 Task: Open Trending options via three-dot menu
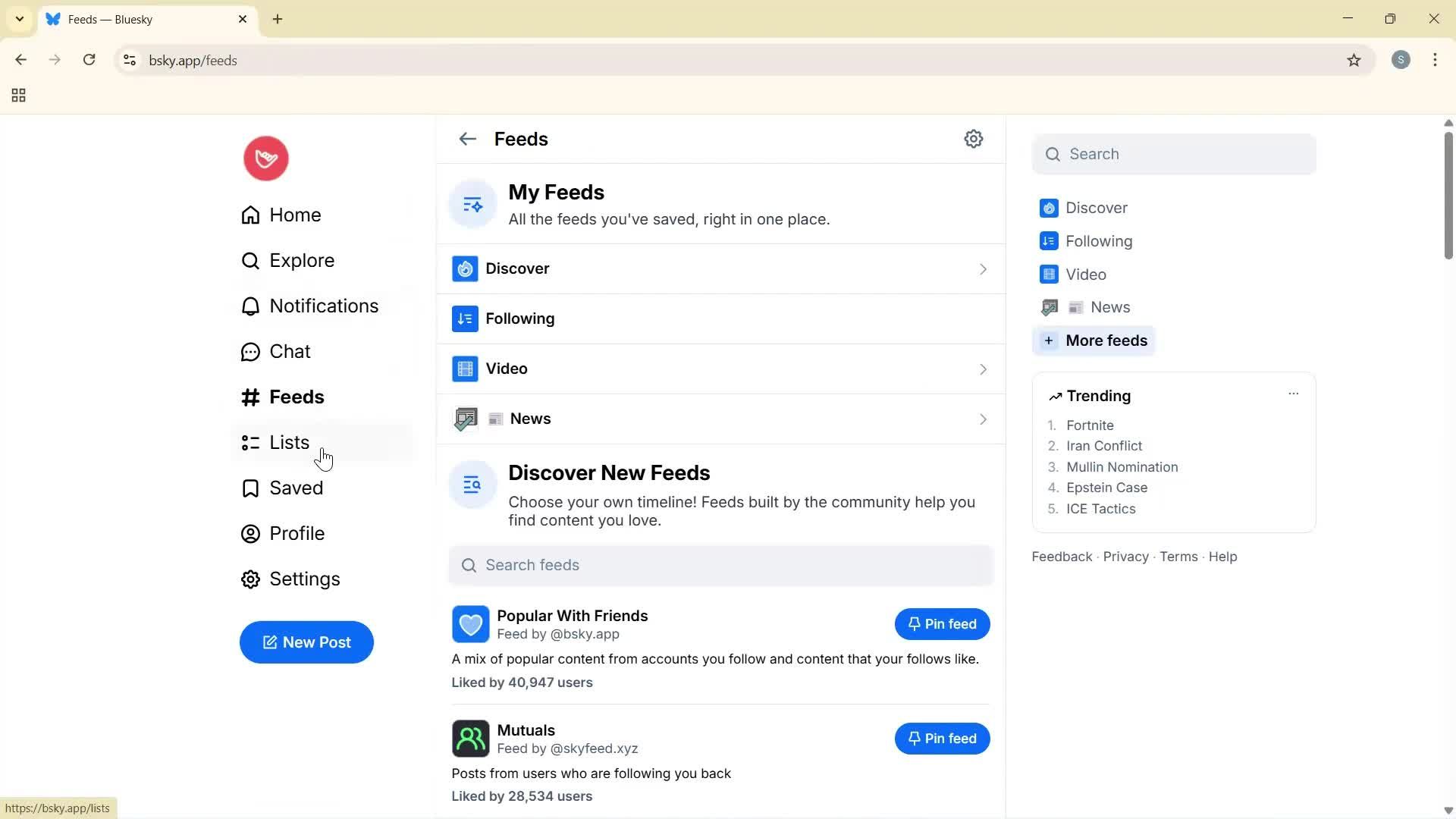coord(1293,394)
